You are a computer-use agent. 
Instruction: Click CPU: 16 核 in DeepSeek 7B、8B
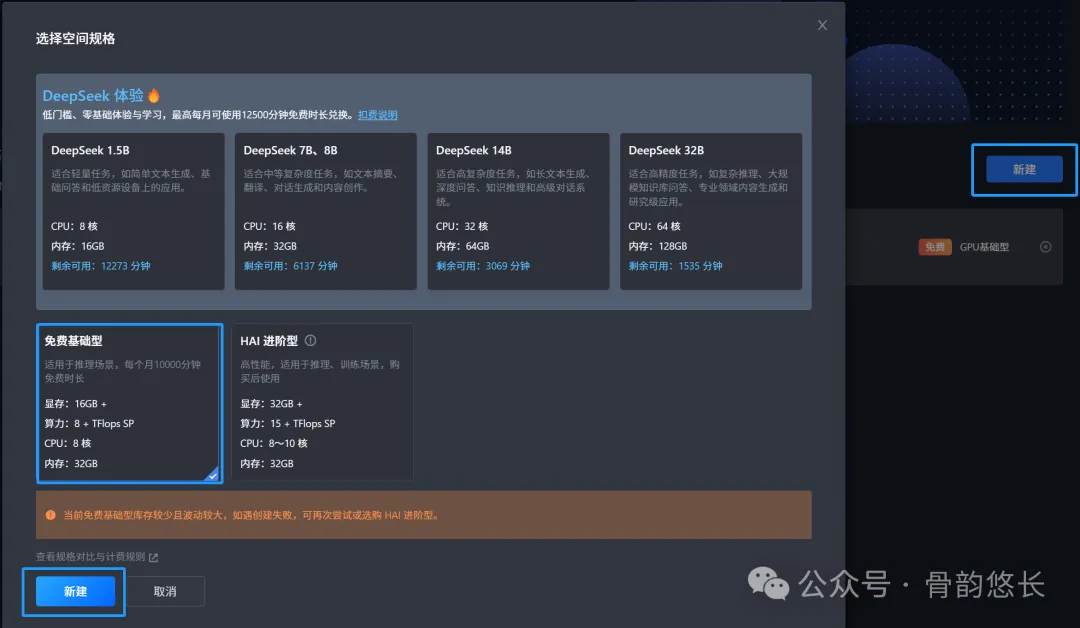point(269,226)
